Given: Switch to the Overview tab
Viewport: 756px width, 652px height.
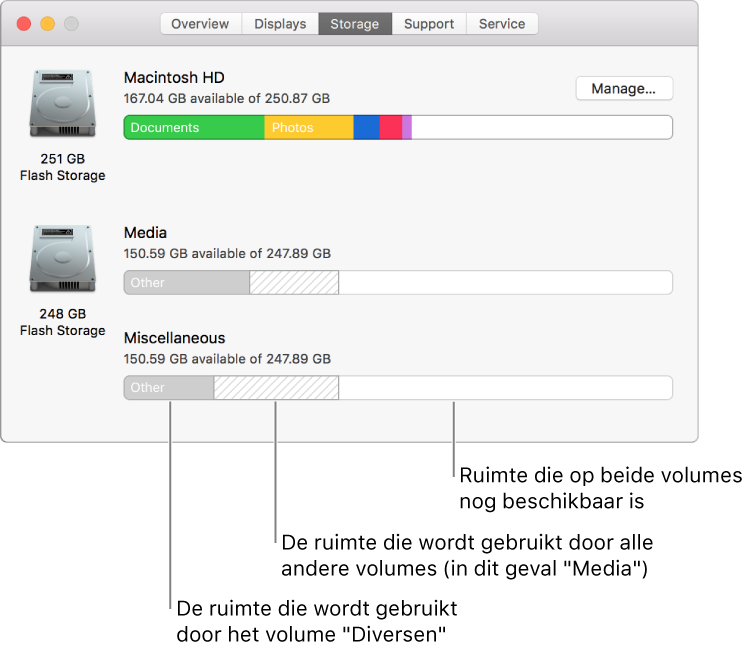Looking at the screenshot, I should point(201,24).
